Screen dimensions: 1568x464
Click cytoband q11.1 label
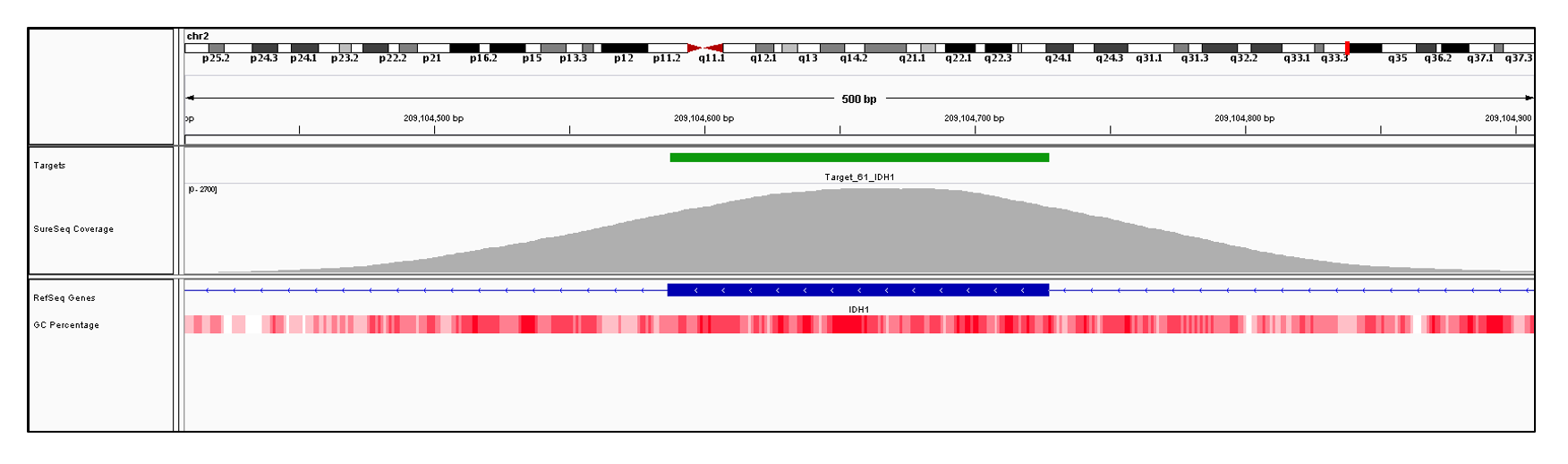712,58
